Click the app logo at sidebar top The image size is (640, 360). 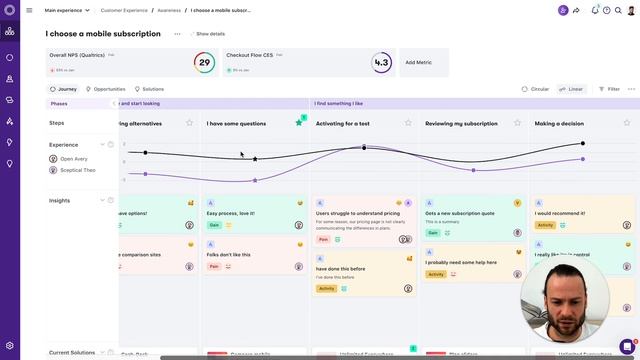click(x=9, y=10)
